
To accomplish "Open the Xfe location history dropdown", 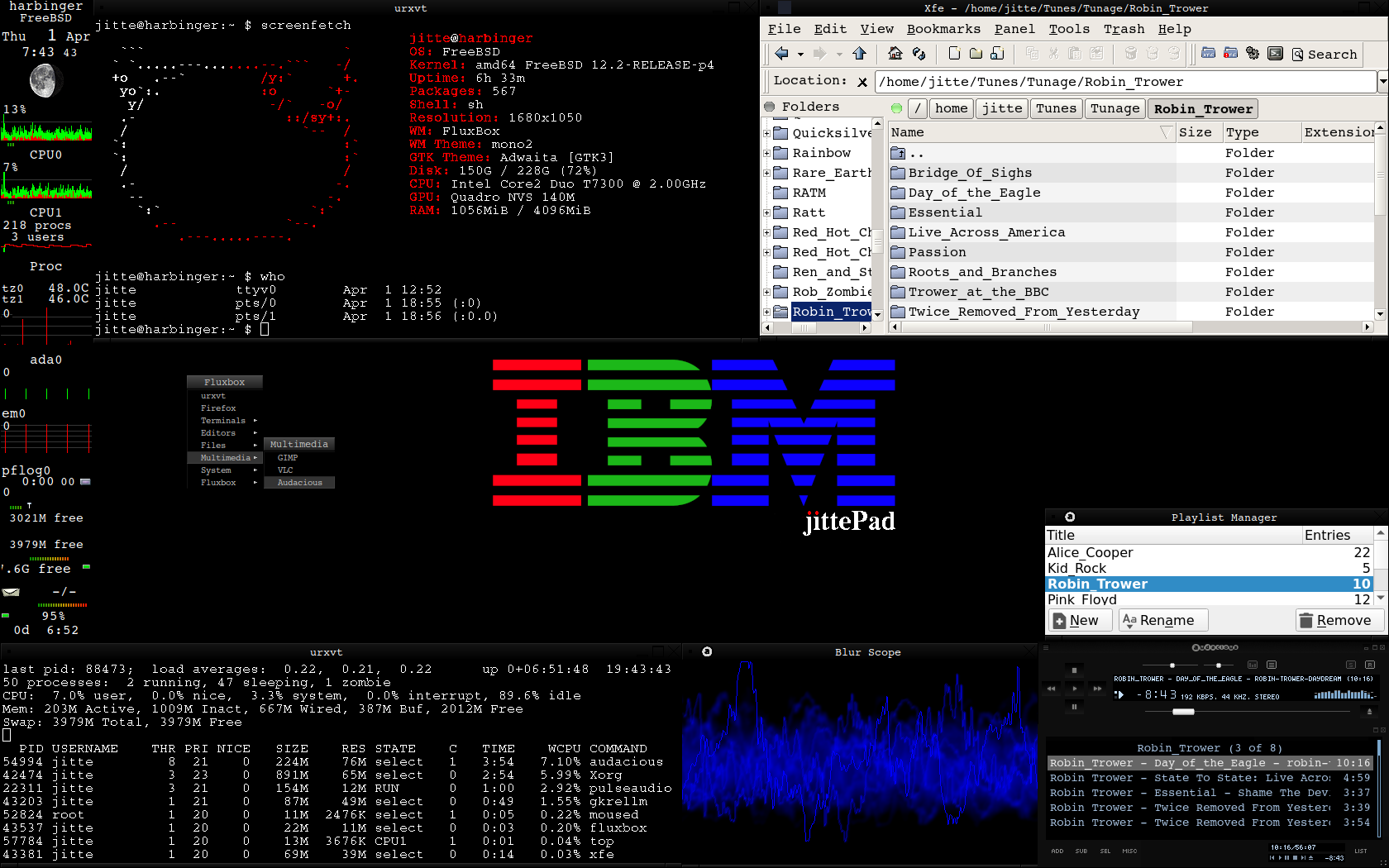I will pyautogui.click(x=1382, y=82).
